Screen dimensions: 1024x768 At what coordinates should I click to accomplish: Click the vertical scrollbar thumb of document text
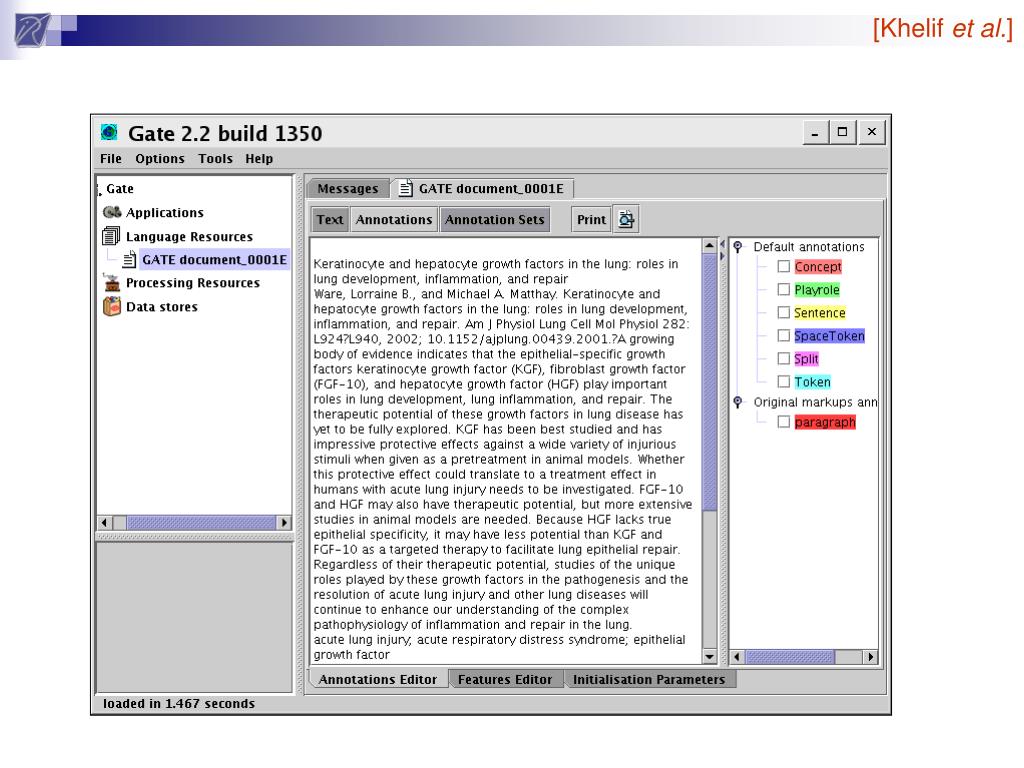pyautogui.click(x=709, y=381)
